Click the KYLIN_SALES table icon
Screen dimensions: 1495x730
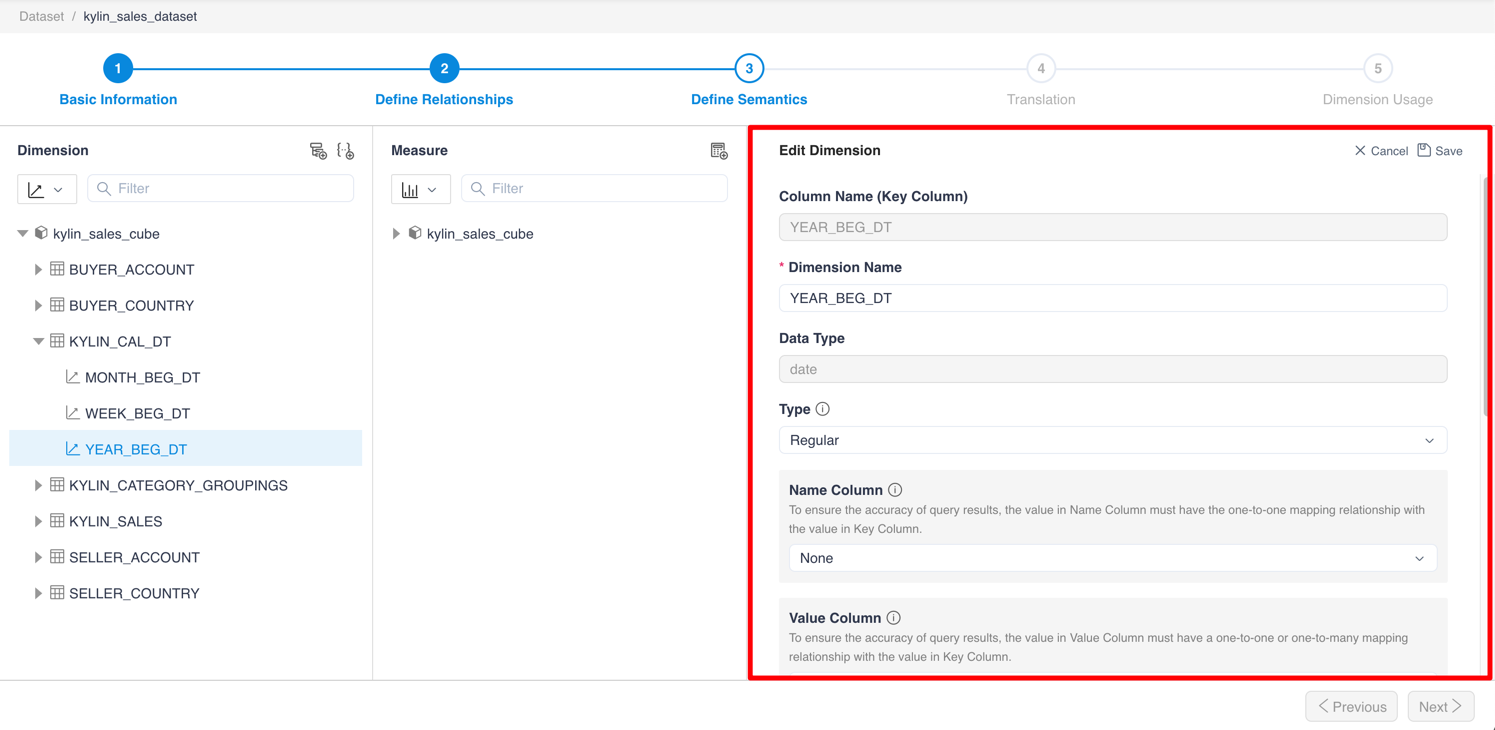tap(57, 521)
